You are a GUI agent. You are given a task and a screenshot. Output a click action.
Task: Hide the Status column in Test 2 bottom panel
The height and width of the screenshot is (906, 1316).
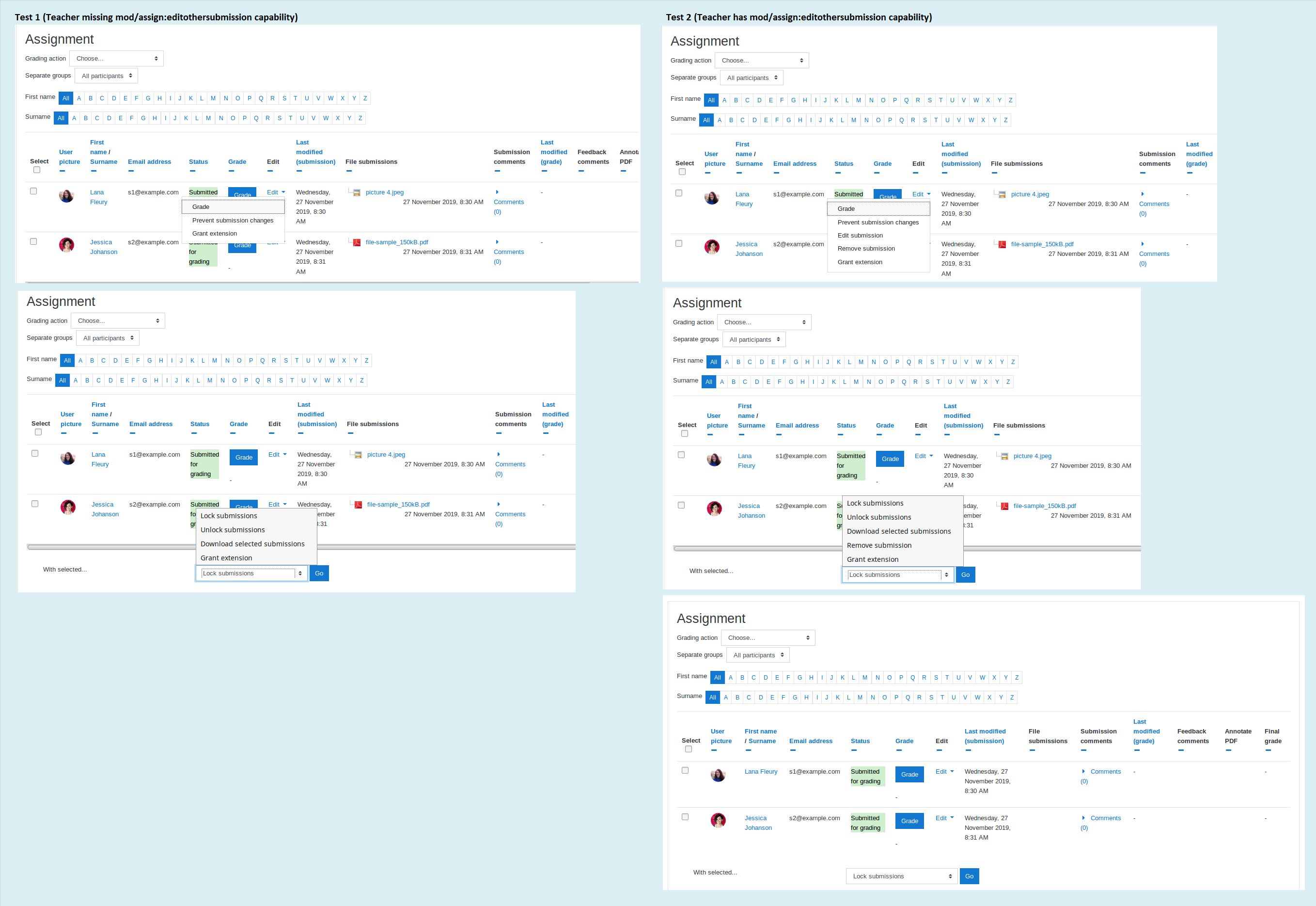[x=854, y=750]
